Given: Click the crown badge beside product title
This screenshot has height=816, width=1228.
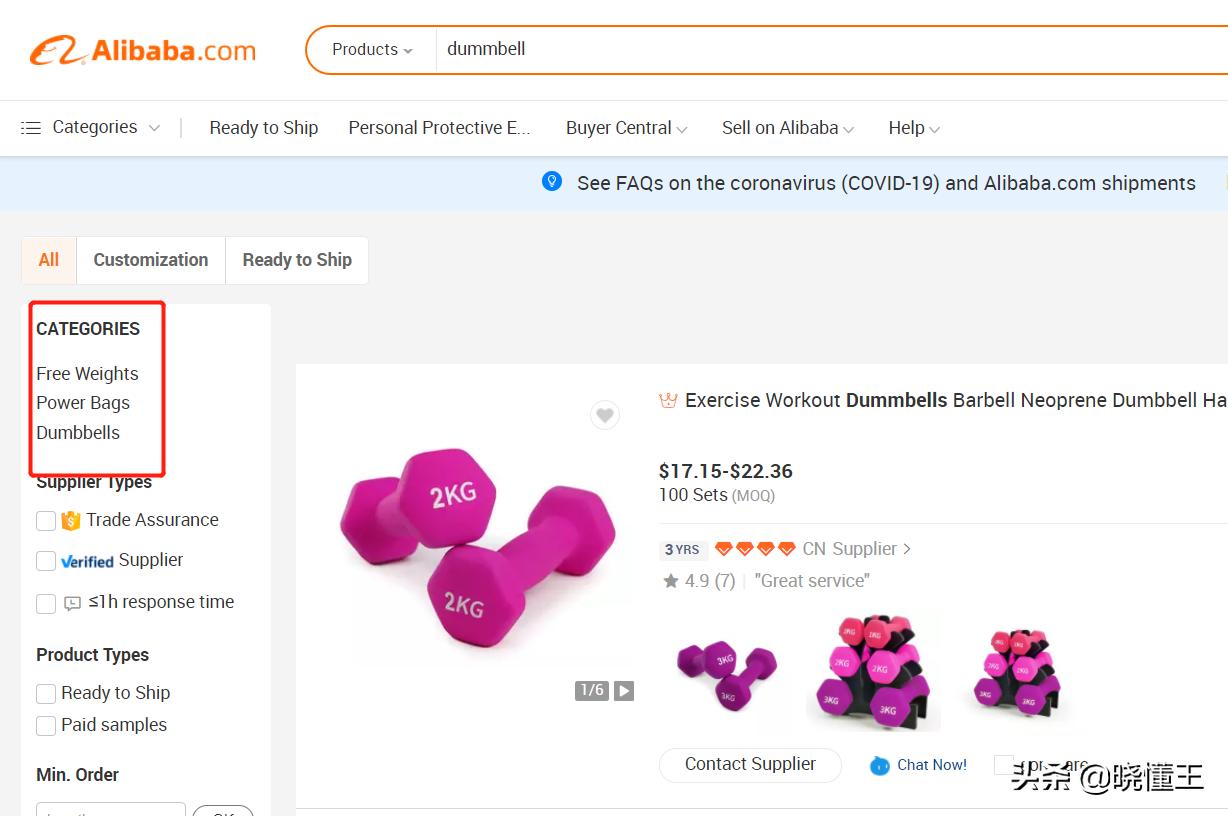Looking at the screenshot, I should [668, 401].
